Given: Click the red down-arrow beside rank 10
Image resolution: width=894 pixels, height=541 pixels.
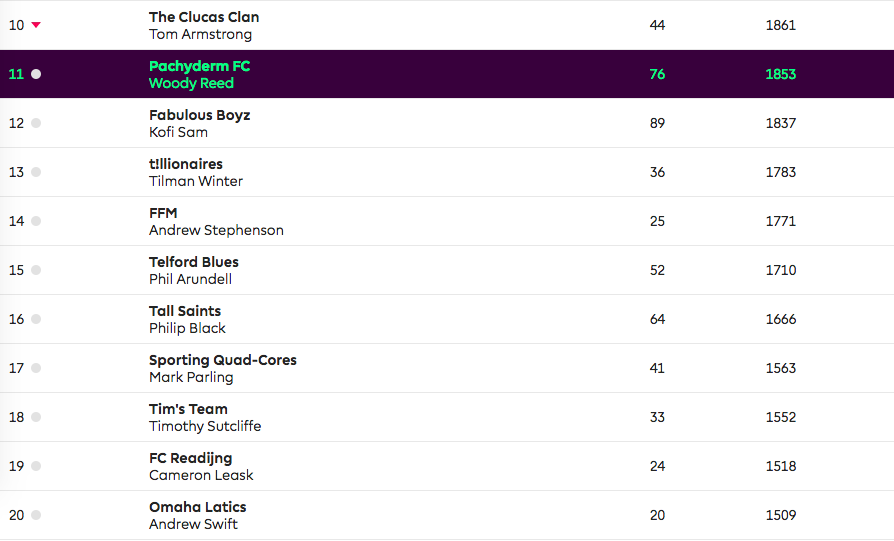Looking at the screenshot, I should pos(36,25).
